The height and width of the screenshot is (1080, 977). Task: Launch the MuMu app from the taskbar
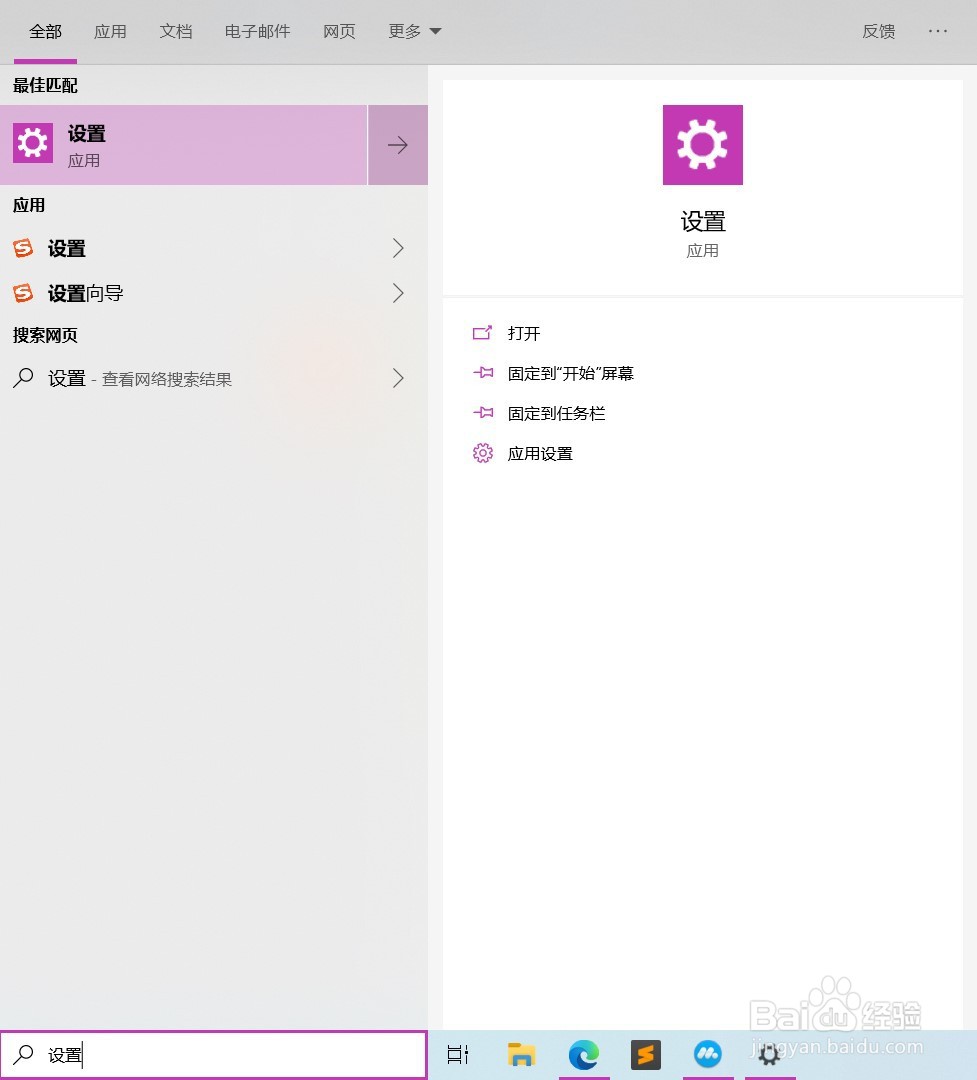pyautogui.click(x=707, y=1054)
